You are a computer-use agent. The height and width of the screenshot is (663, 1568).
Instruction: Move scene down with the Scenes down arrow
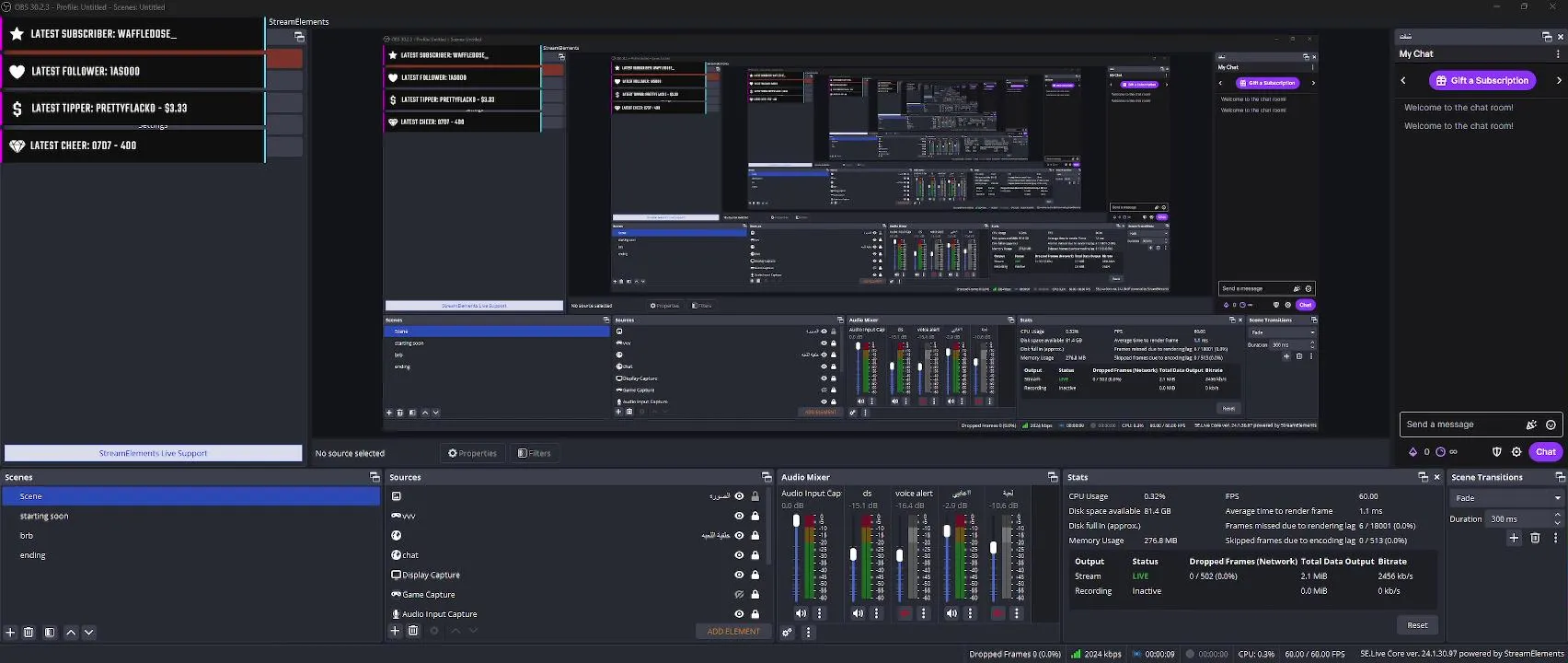(88, 633)
